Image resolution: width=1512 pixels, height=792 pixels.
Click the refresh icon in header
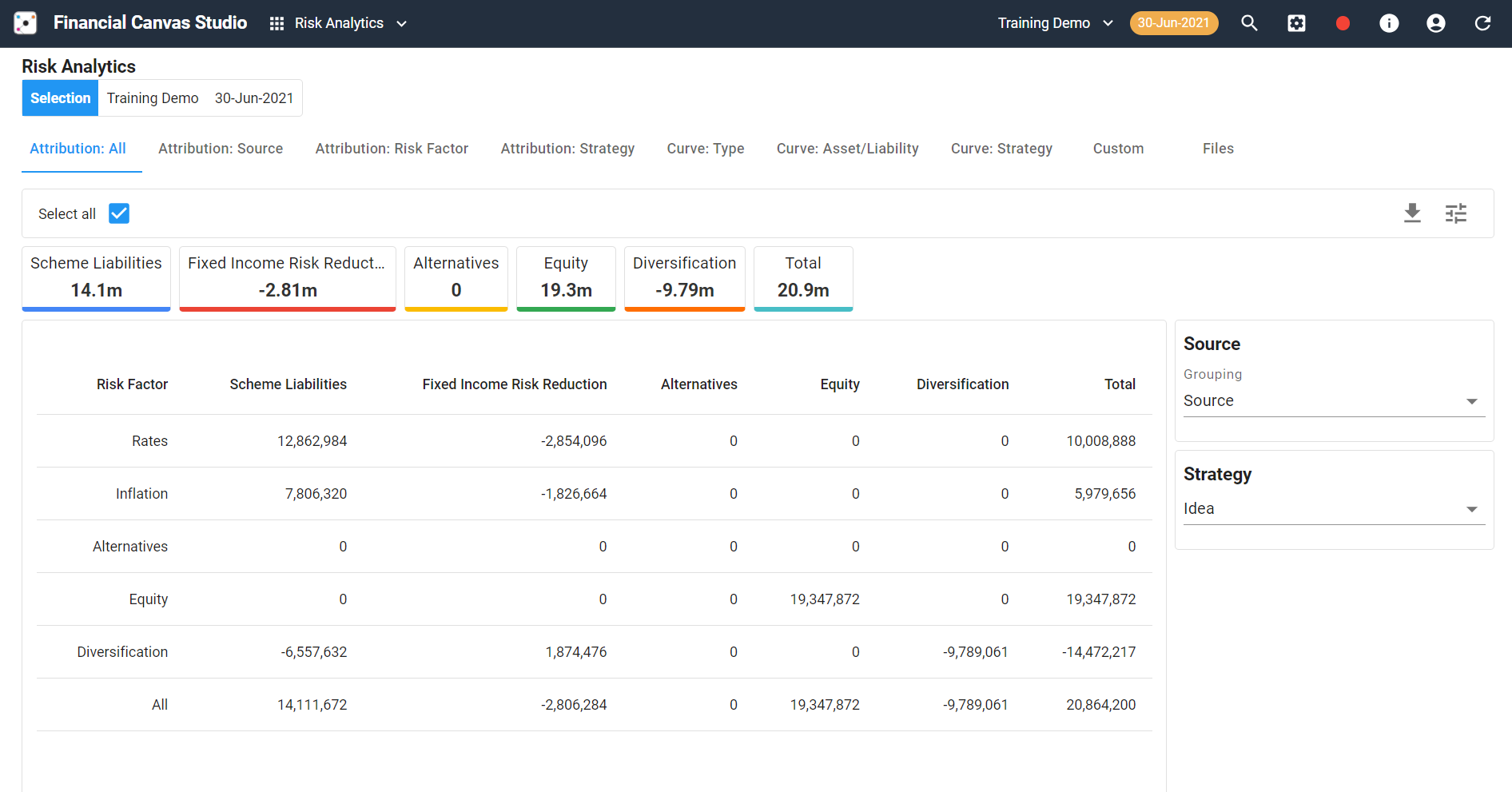coord(1482,23)
